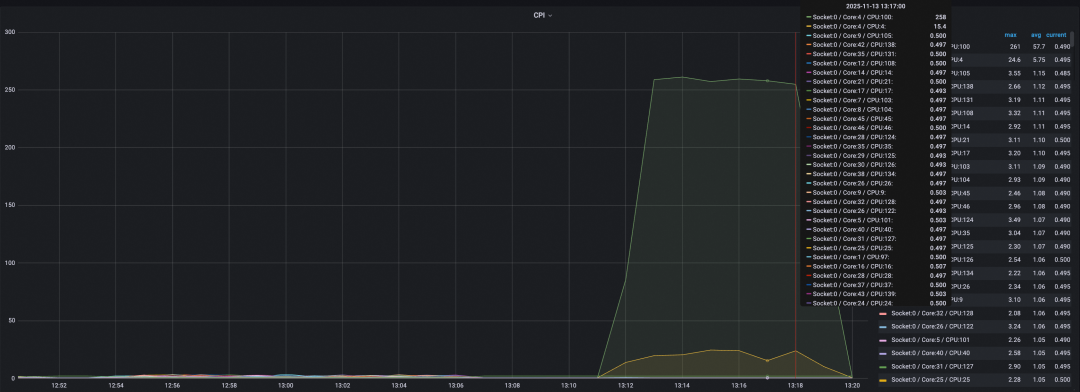Open the CPI panel title dropdown menu
This screenshot has width=1080, height=392.
pyautogui.click(x=543, y=15)
